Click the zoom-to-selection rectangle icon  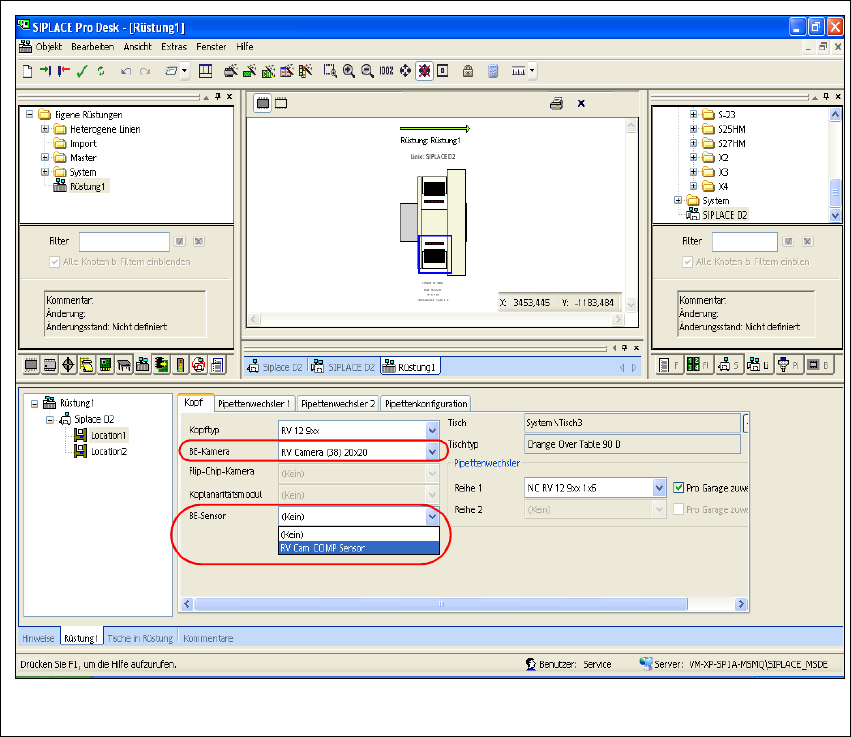[x=330, y=71]
